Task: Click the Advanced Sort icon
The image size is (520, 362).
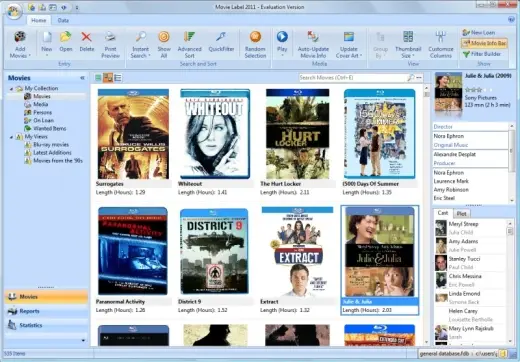Action: (x=189, y=37)
